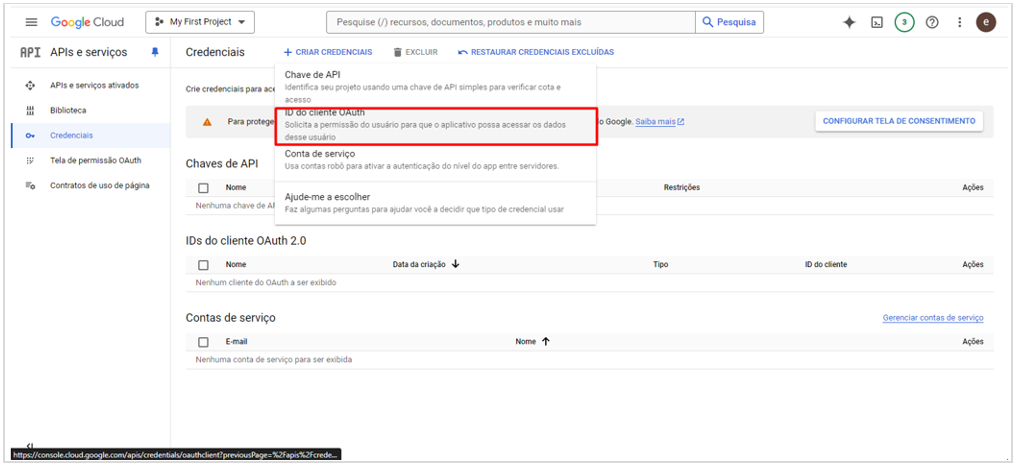1016x466 pixels.
Task: Select all checkbox in Chaves de API table
Action: (203, 188)
